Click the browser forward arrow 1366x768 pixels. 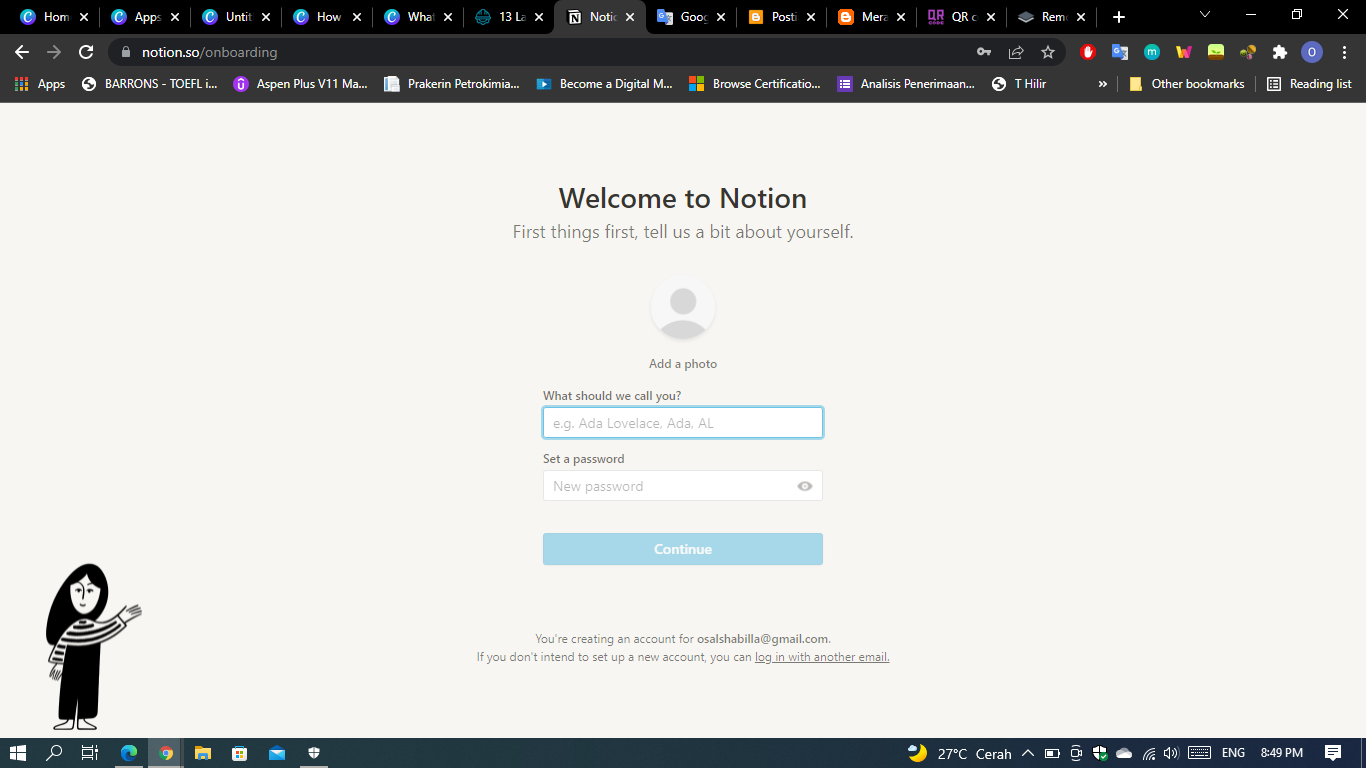[x=54, y=52]
